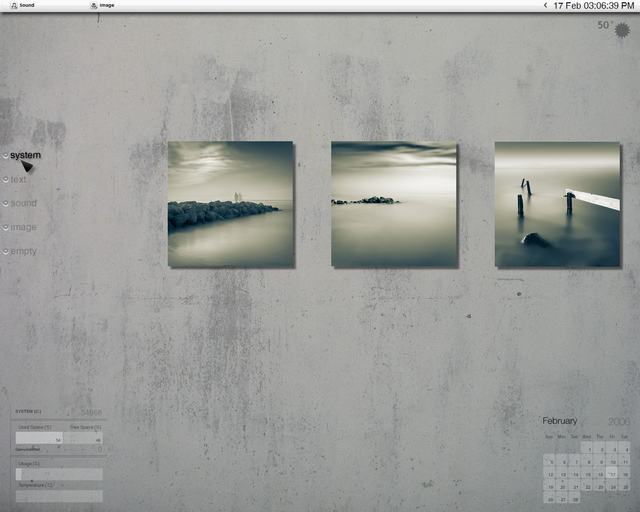Expand the hidden tray arrow beside the clock
The width and height of the screenshot is (640, 512).
pos(545,5)
